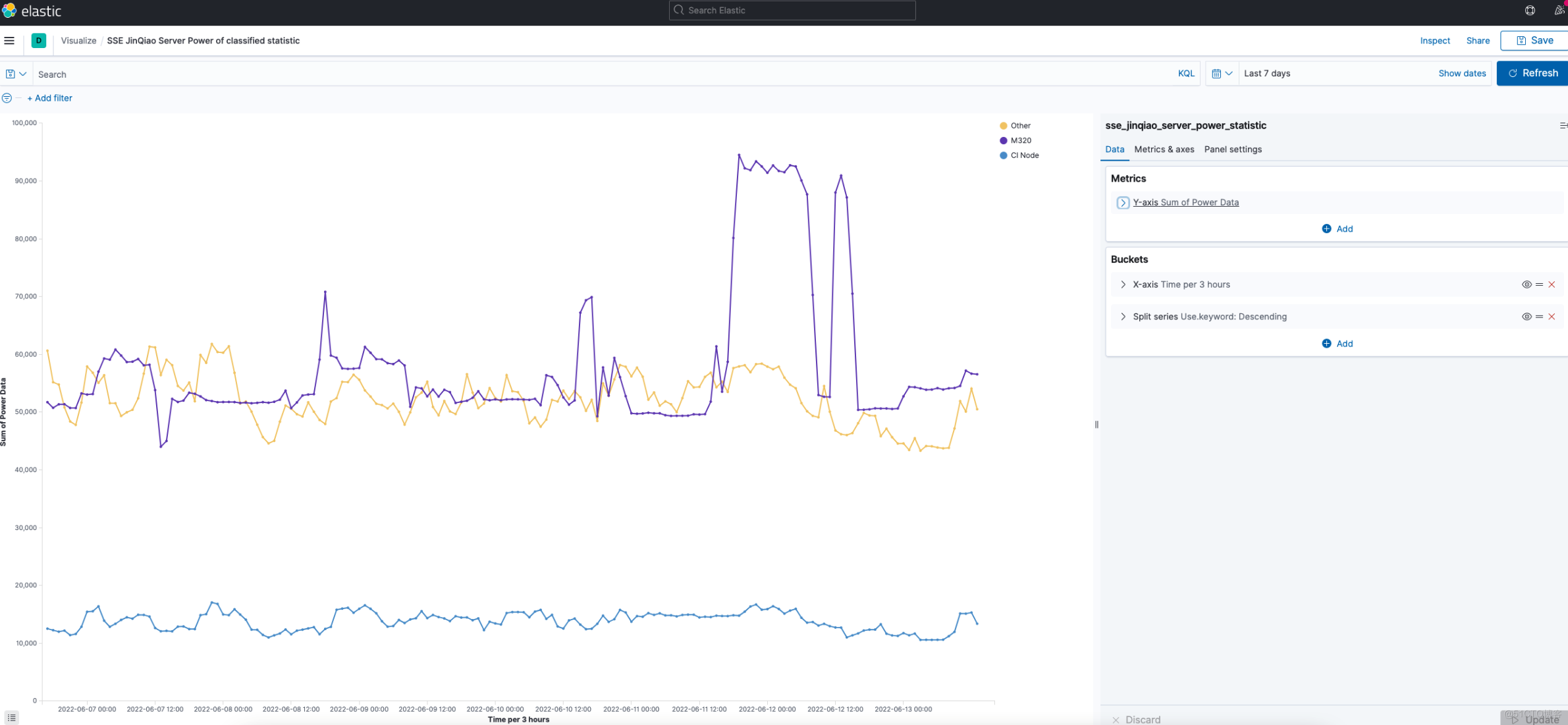The width and height of the screenshot is (1568, 725).
Task: Click the Inspect link
Action: point(1434,41)
